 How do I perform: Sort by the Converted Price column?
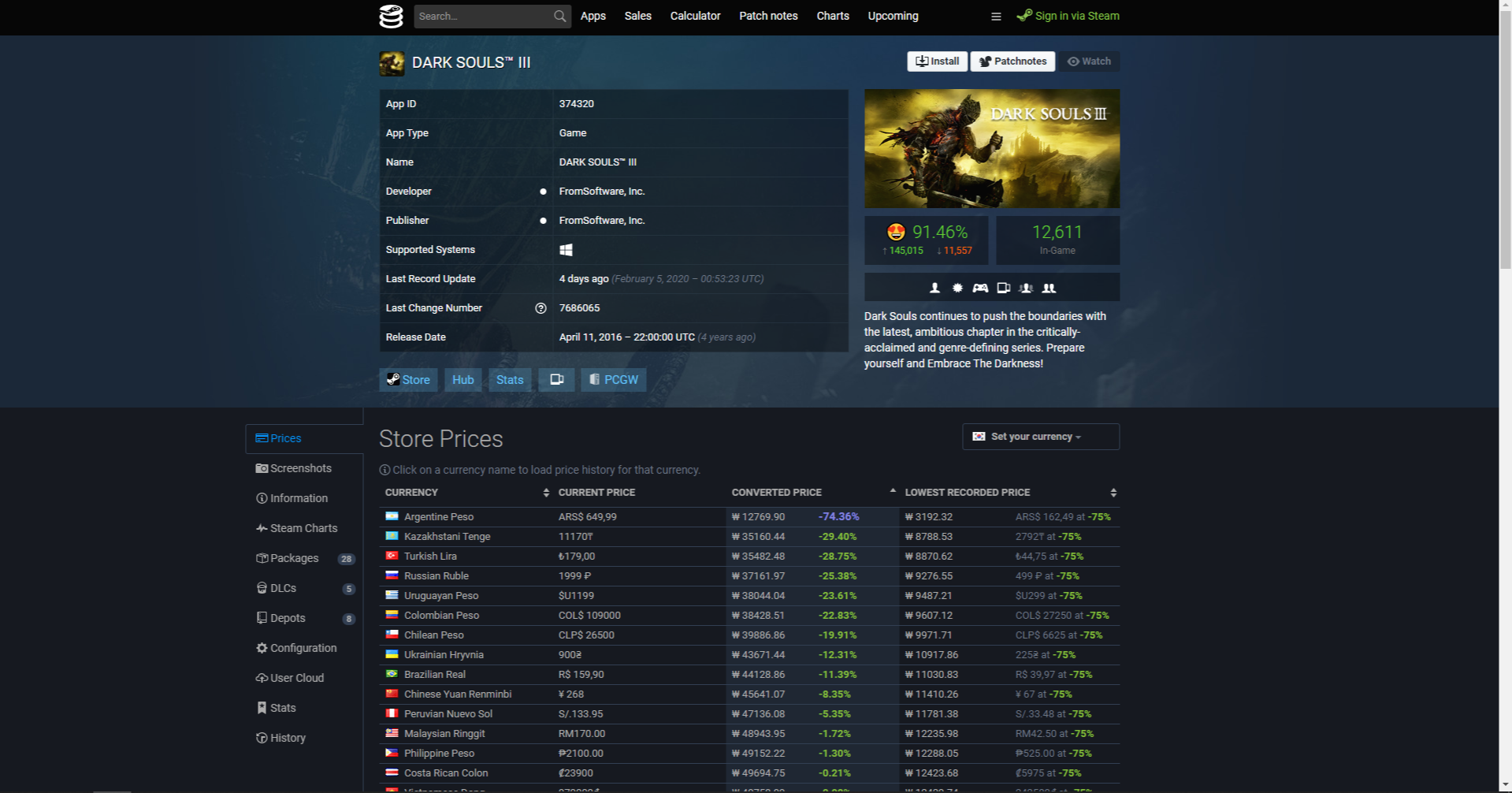tap(812, 493)
